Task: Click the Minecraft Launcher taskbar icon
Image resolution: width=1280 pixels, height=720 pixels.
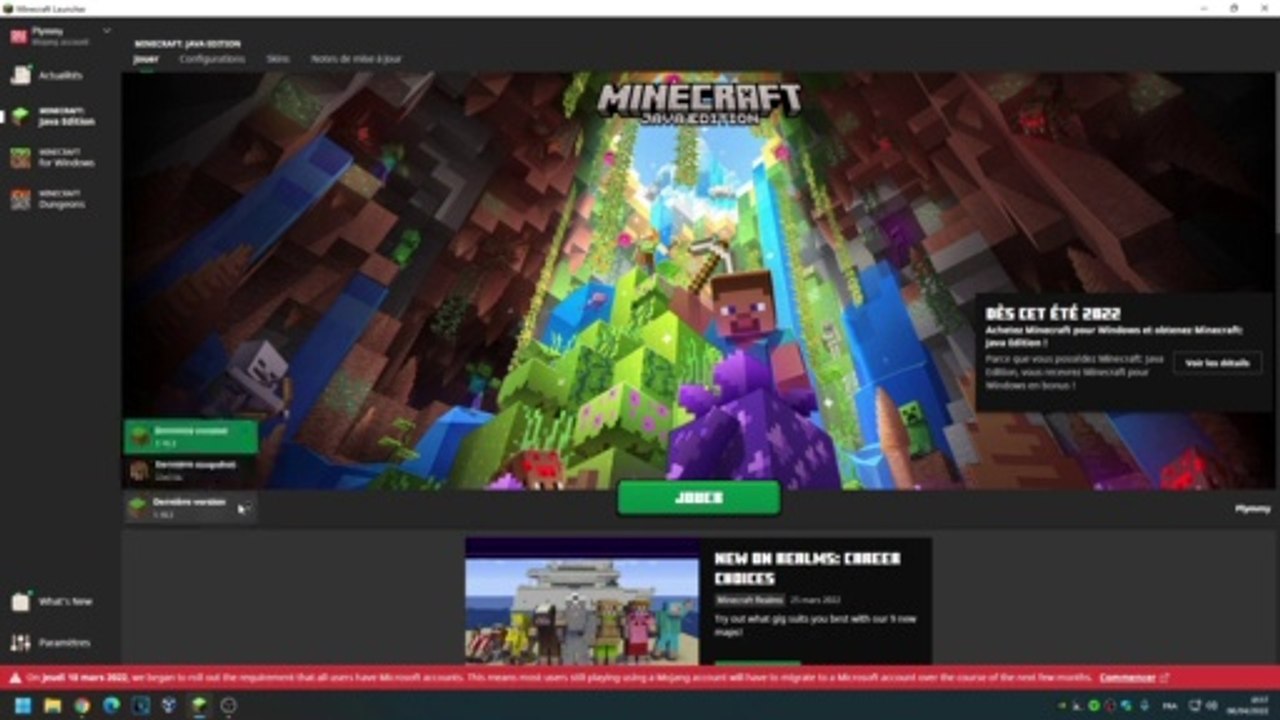Action: click(199, 706)
